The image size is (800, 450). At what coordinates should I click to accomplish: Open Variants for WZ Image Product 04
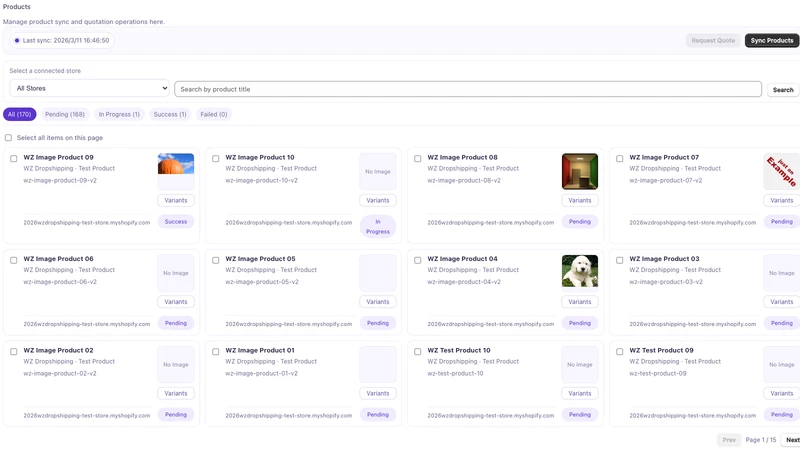[580, 302]
